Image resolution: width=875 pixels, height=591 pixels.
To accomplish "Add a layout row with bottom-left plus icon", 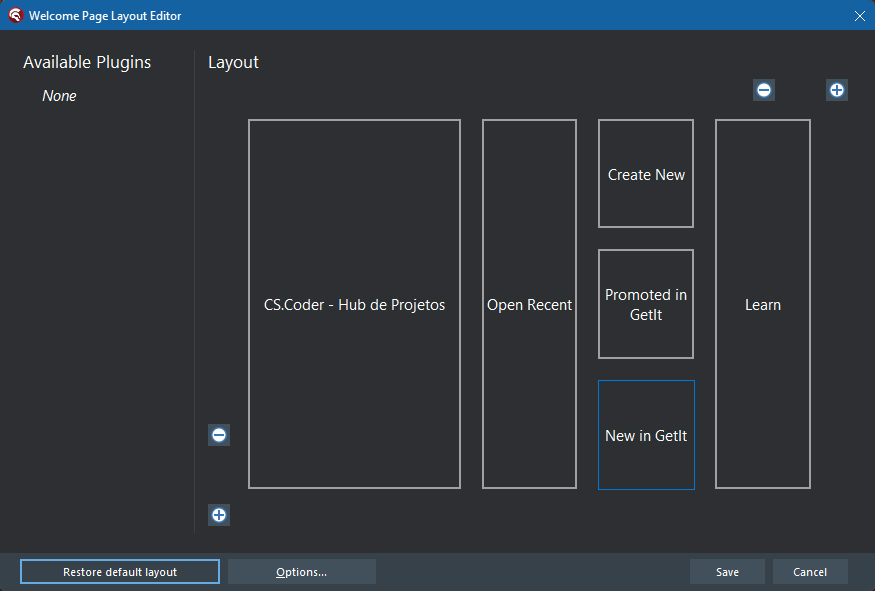I will point(219,515).
